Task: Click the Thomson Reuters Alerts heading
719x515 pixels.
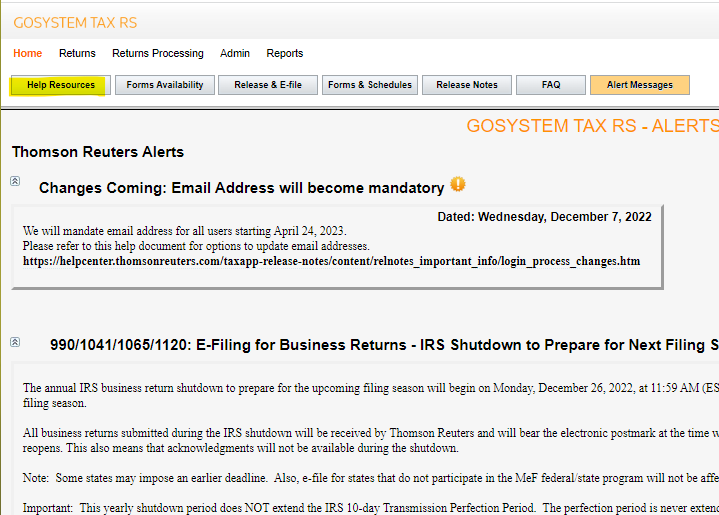Action: [98, 152]
